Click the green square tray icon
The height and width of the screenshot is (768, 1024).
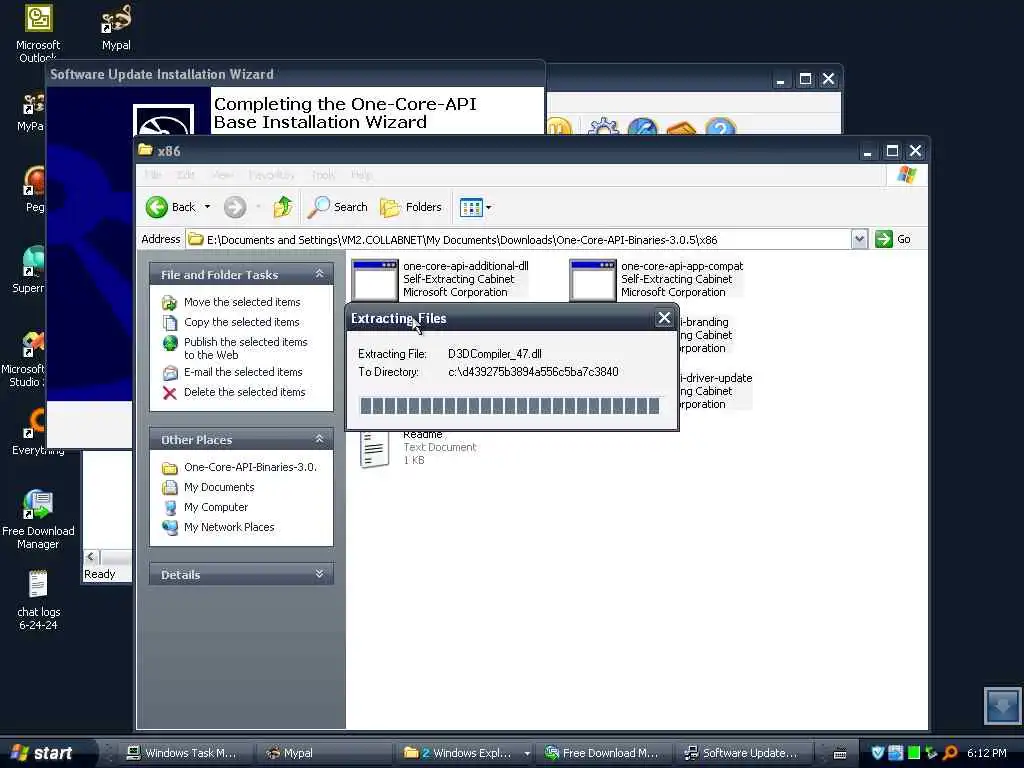[x=914, y=753]
